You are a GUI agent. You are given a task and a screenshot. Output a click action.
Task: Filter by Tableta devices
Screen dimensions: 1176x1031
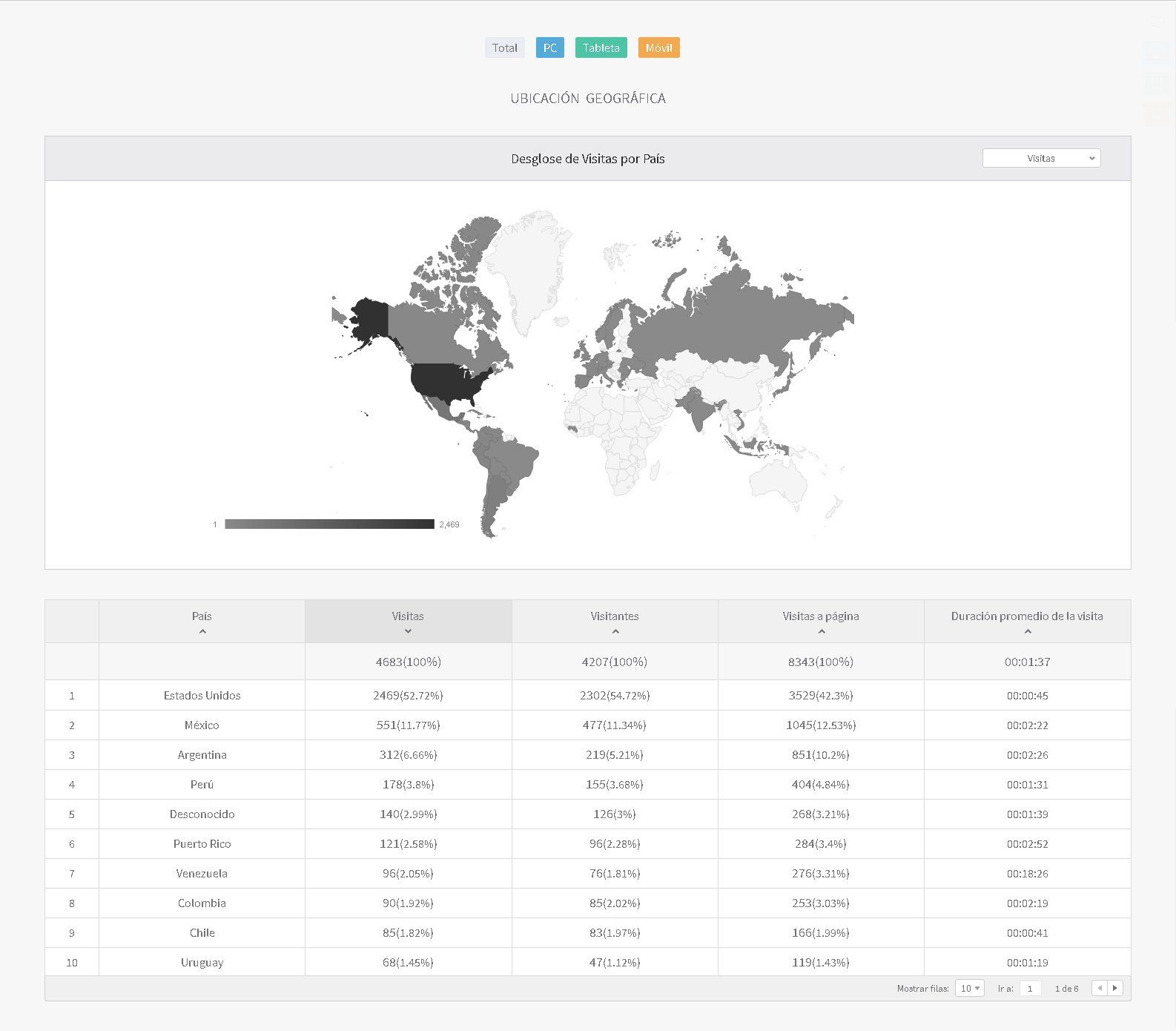coord(601,47)
